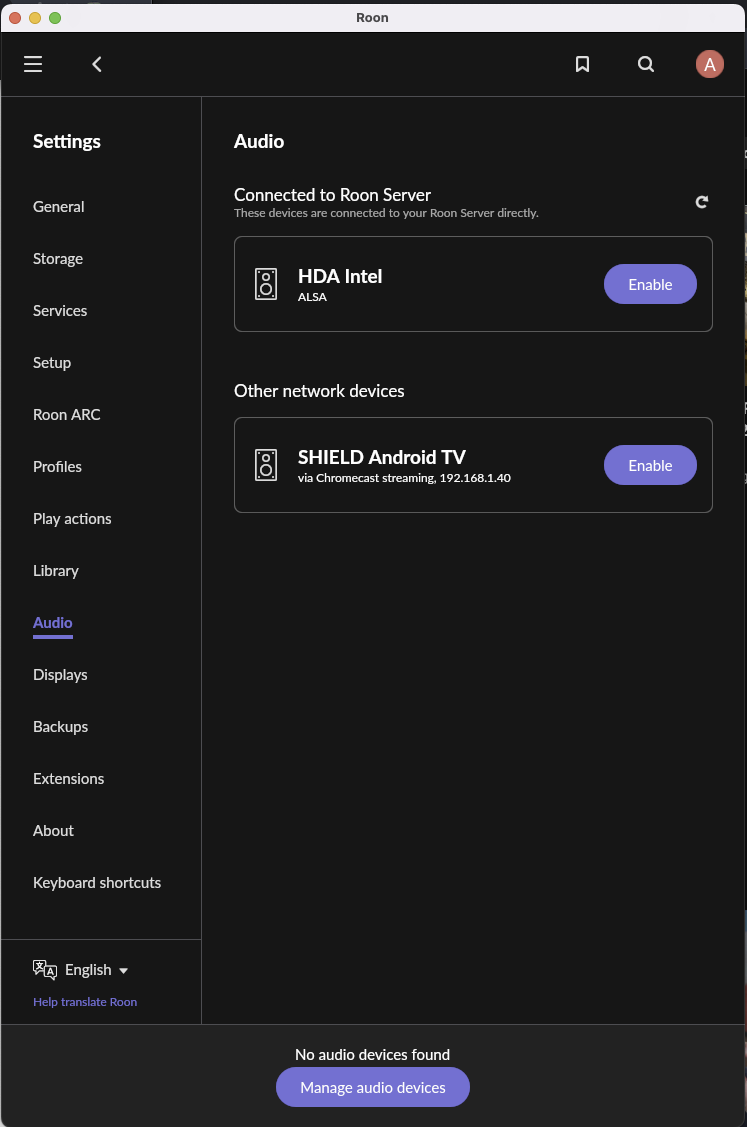
Task: Click Manage audio devices button
Action: click(372, 1087)
